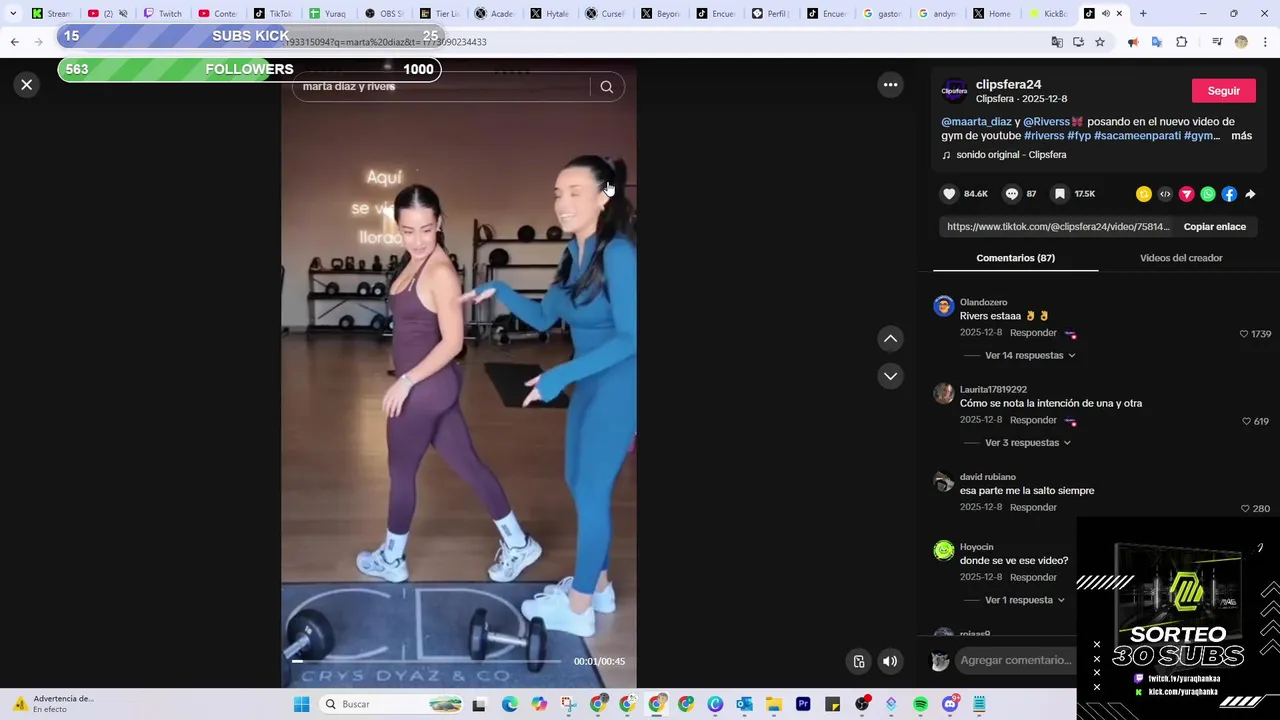Switch to Comentarios (87) tab
This screenshot has width=1280, height=720.
tap(1015, 258)
